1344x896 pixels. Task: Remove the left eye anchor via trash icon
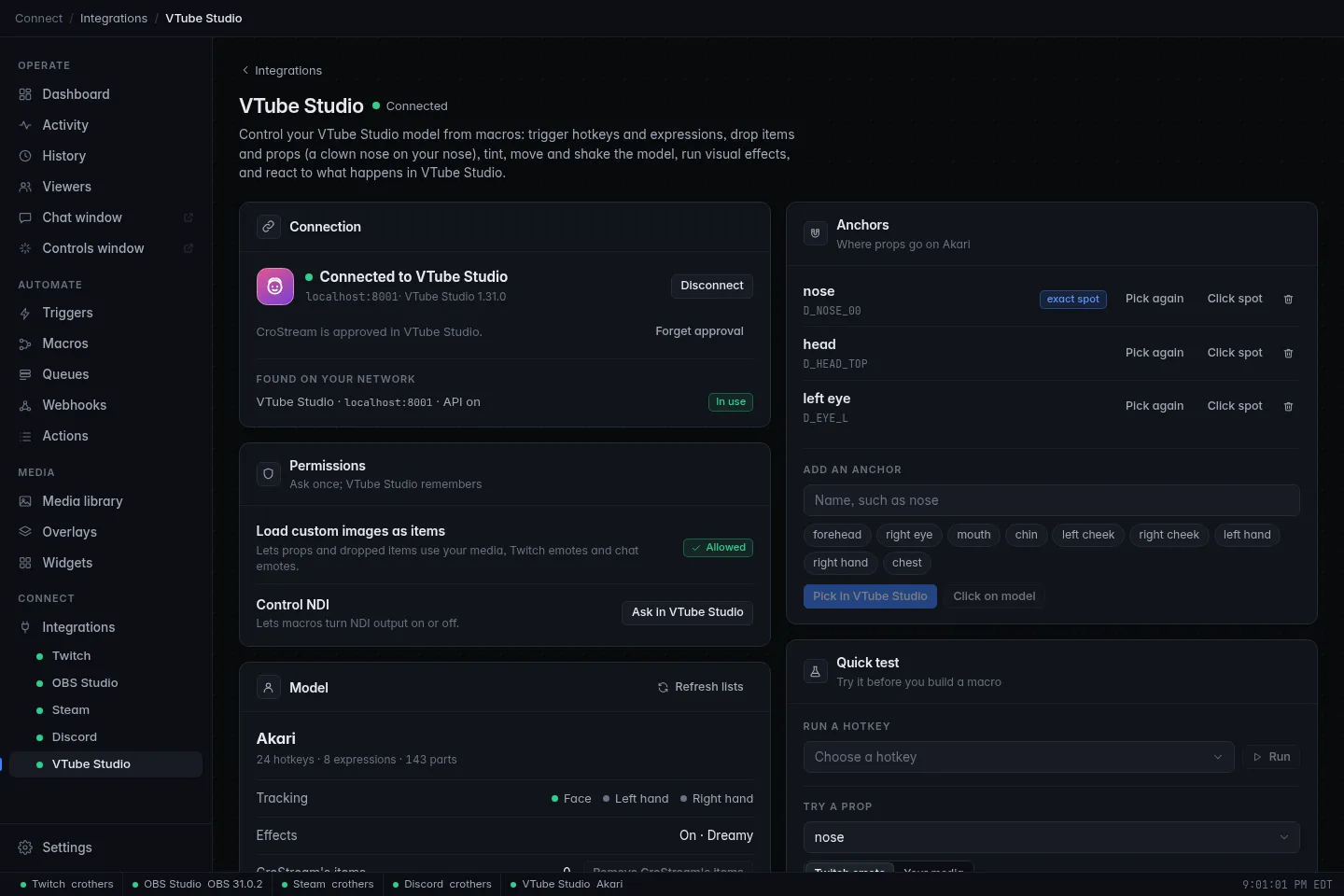click(x=1288, y=406)
